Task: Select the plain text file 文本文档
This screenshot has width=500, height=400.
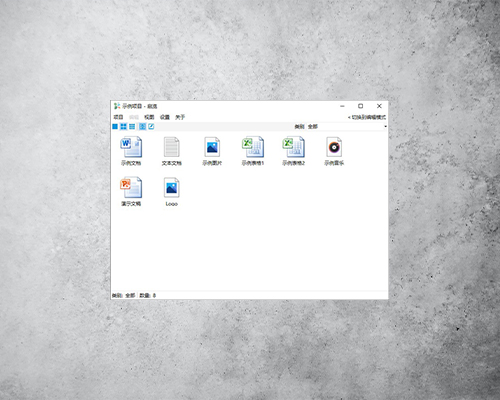Action: (x=172, y=151)
